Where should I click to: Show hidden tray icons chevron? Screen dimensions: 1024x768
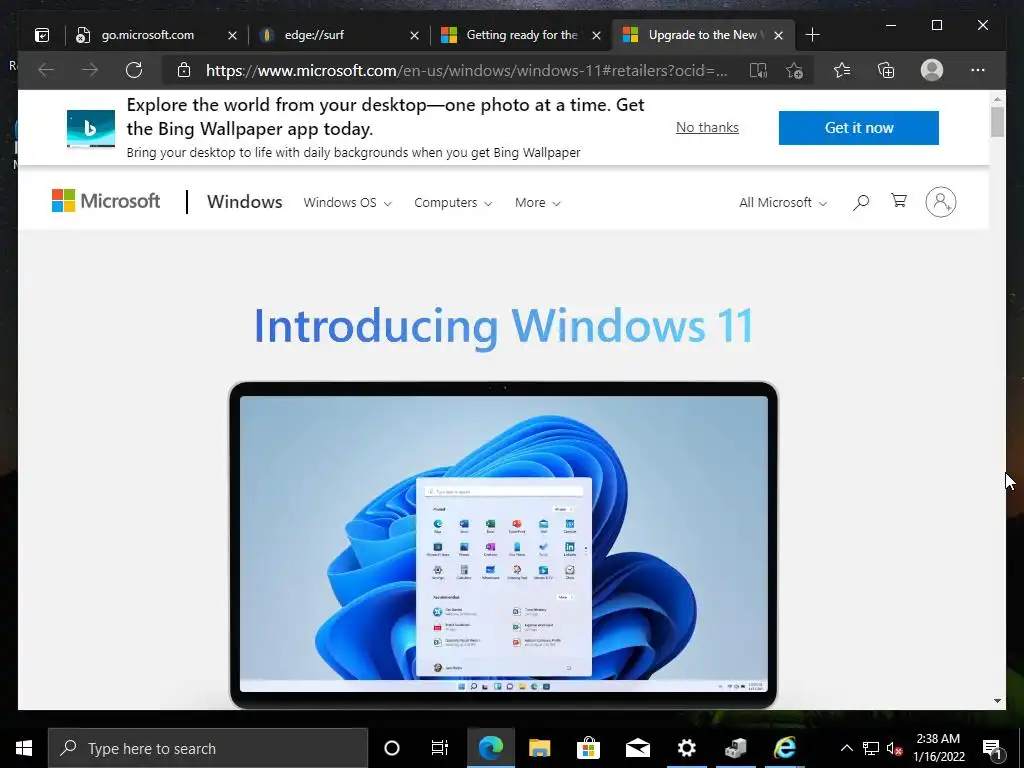click(x=846, y=748)
